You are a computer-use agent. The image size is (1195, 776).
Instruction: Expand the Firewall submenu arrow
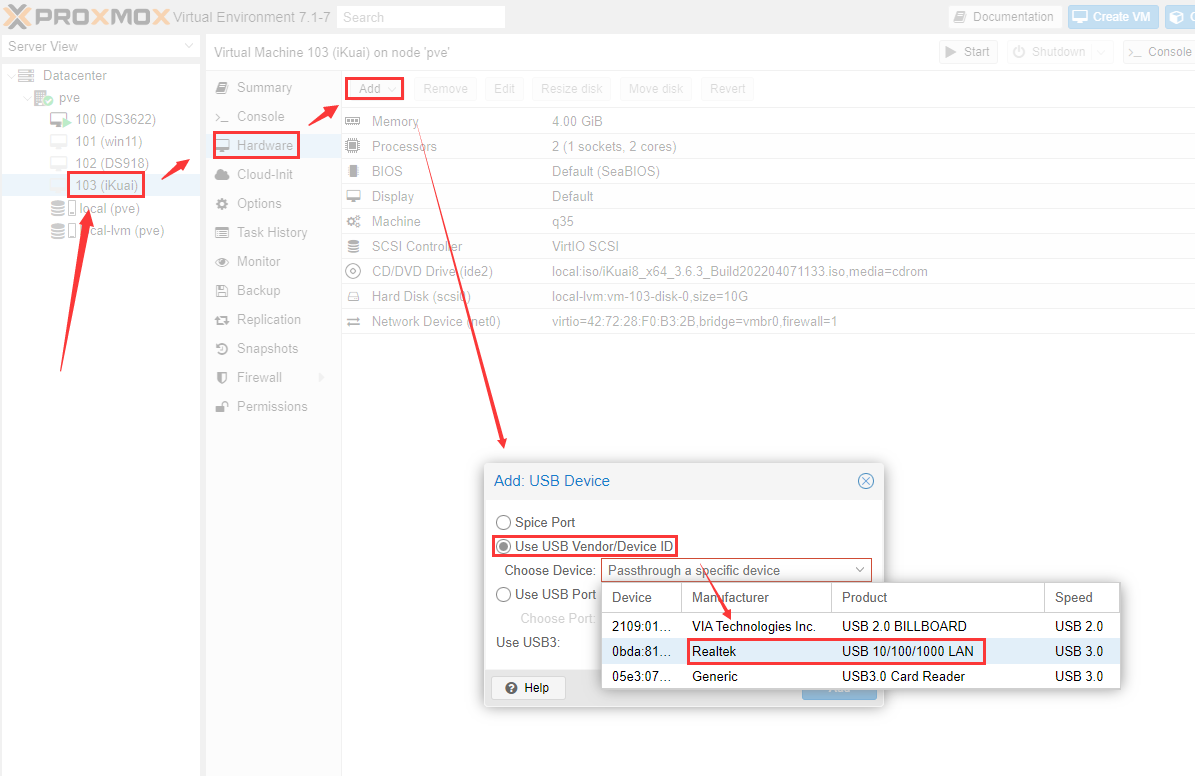pyautogui.click(x=321, y=377)
